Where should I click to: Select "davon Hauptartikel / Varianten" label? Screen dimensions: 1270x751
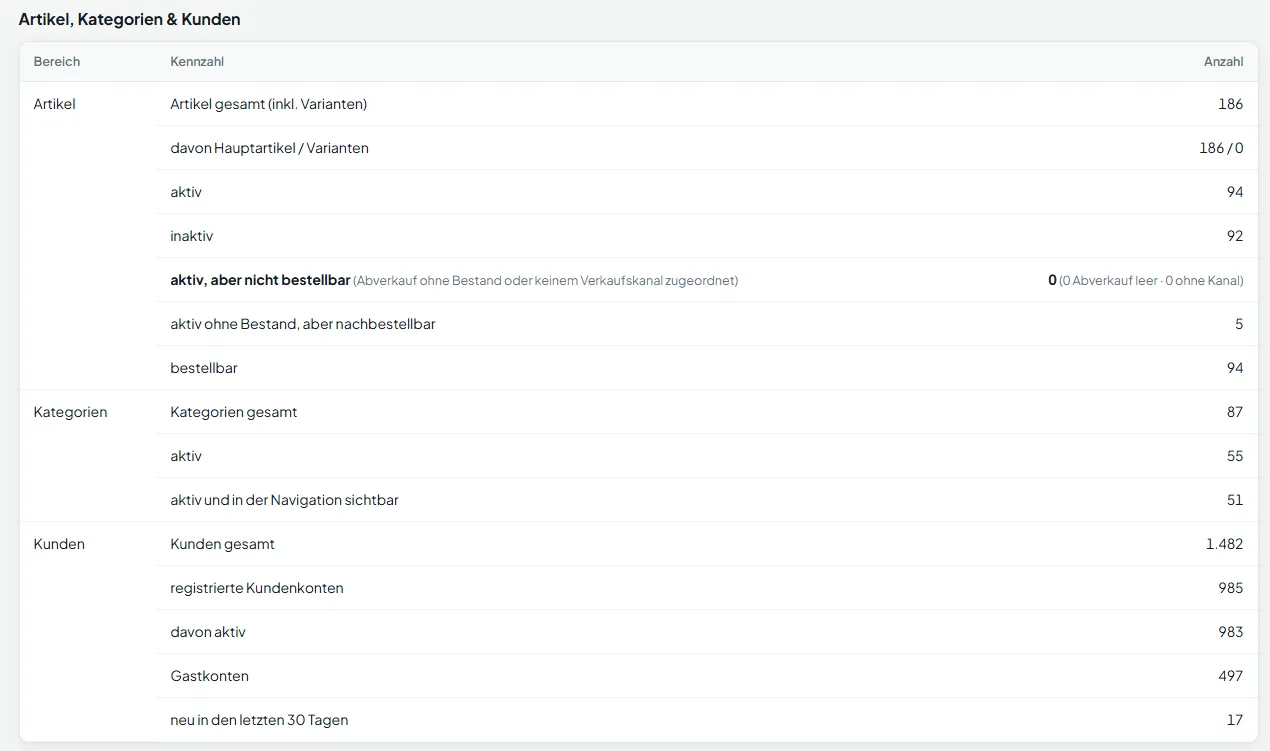[x=270, y=148]
